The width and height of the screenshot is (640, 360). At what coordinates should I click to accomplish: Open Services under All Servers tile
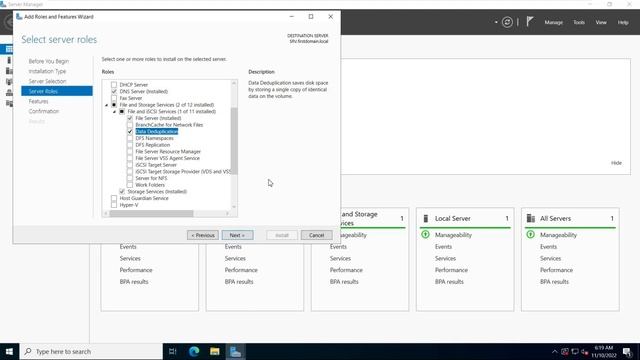tap(550, 258)
